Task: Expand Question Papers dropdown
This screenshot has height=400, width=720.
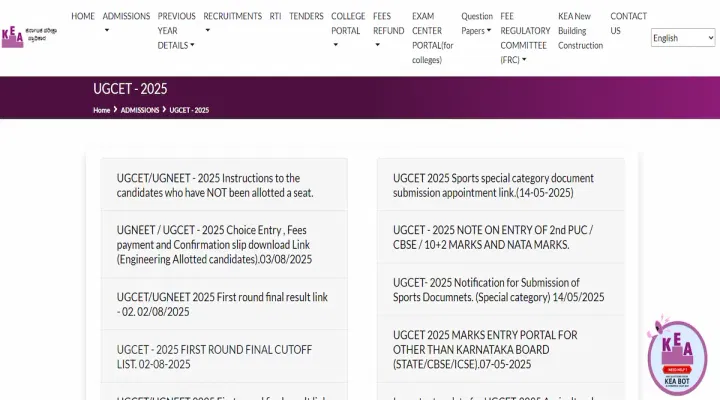Action: pos(477,23)
